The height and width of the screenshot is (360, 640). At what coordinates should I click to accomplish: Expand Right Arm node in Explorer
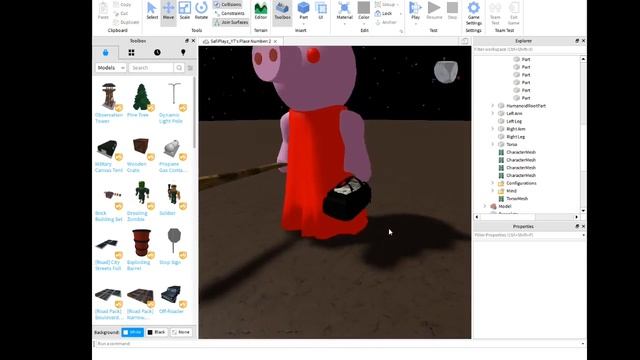493,129
